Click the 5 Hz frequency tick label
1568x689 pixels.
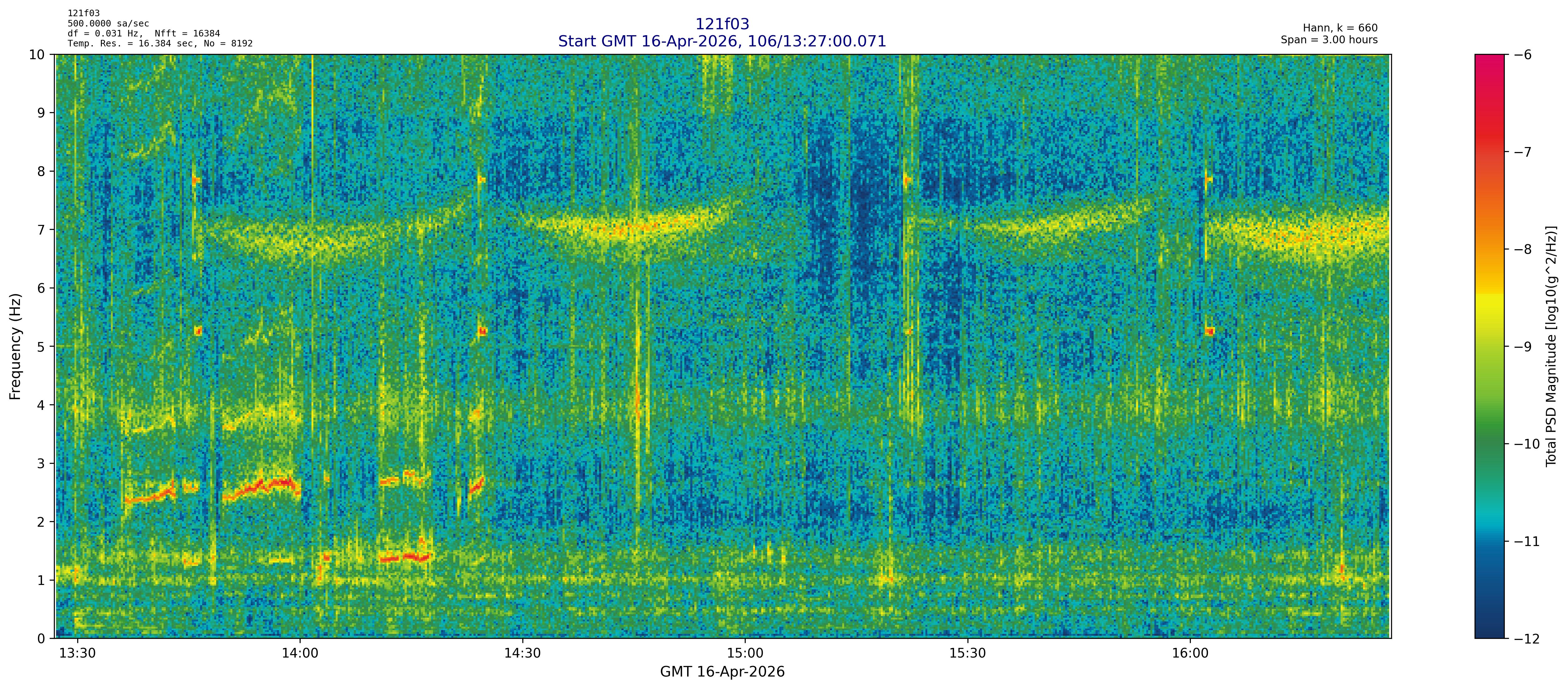coord(41,347)
